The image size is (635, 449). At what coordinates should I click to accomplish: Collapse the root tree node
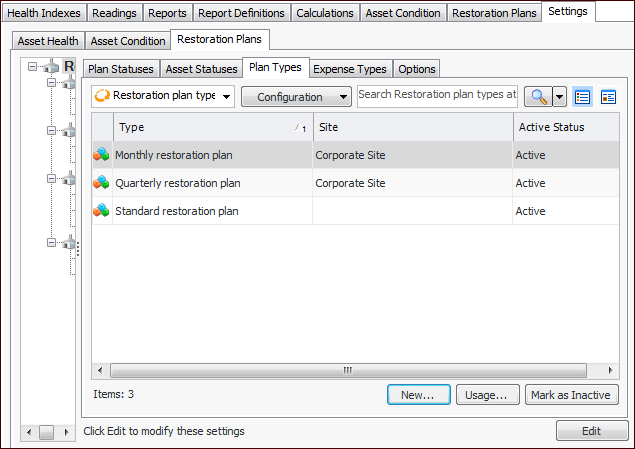(33, 67)
